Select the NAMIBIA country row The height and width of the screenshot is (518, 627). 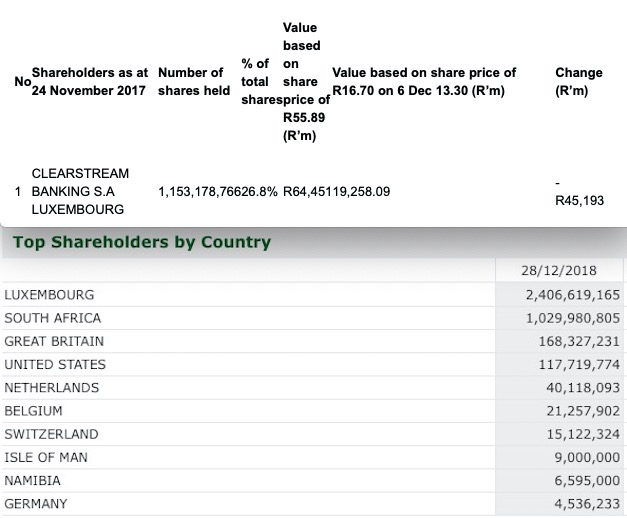click(312, 480)
